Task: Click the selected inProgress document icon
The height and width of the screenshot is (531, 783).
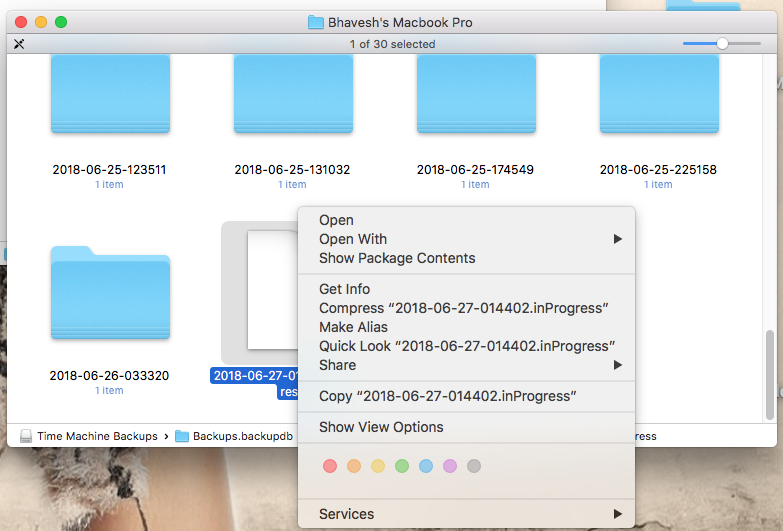Action: coord(272,290)
